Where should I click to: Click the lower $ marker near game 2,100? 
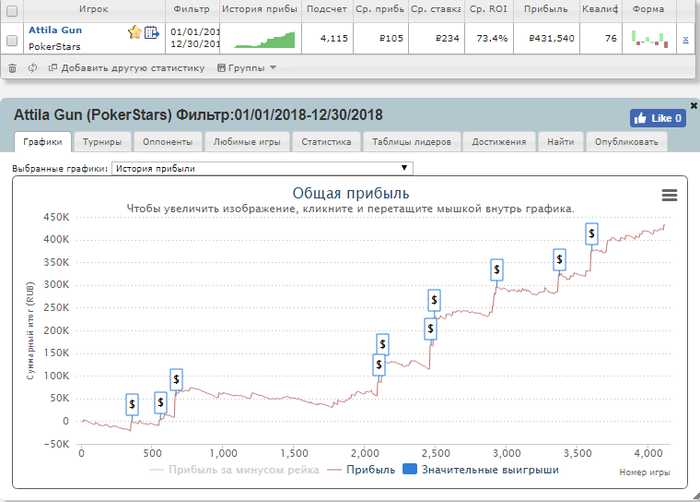coord(379,364)
